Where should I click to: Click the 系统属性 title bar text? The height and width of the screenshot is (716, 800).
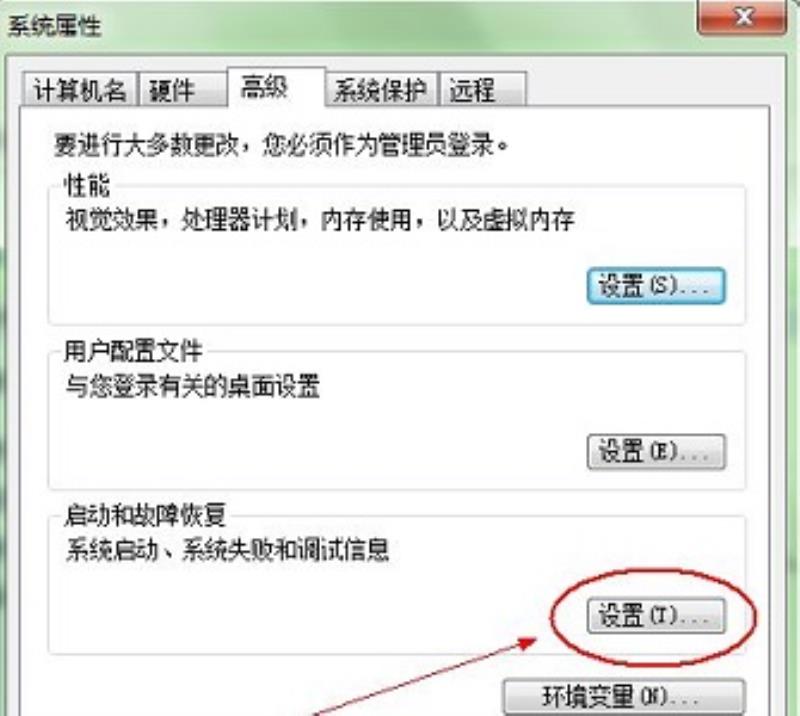point(54,26)
